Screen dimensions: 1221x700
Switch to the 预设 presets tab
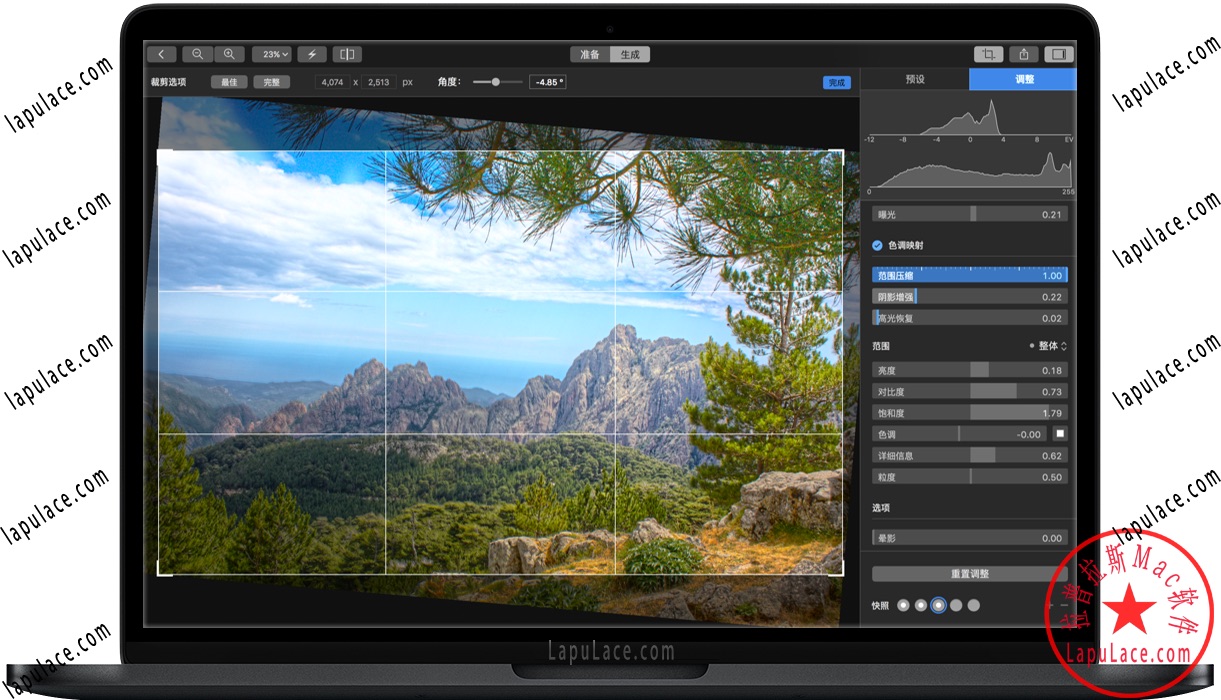[915, 78]
